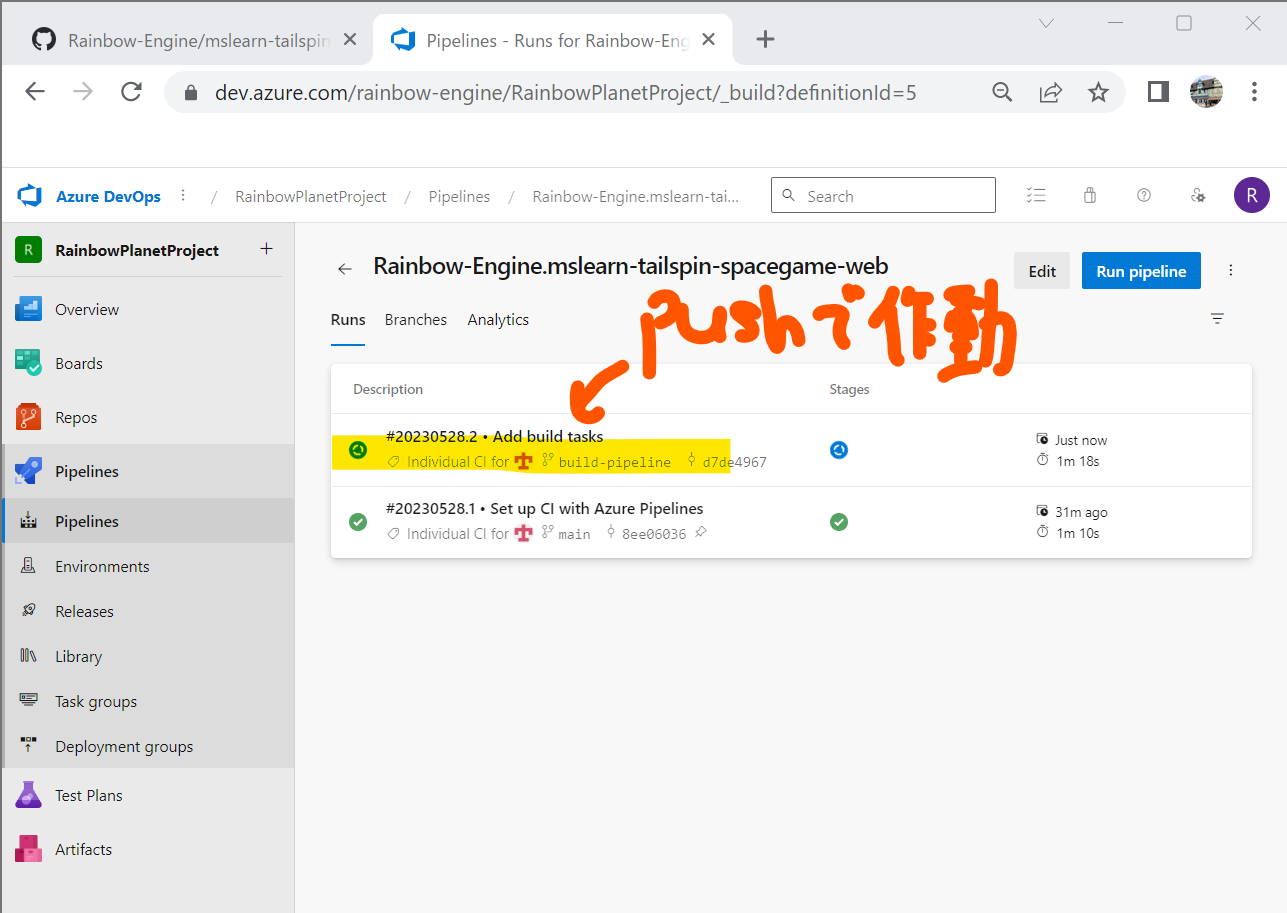
Task: Click the in-progress status icon for run #20230528.2
Action: point(358,450)
